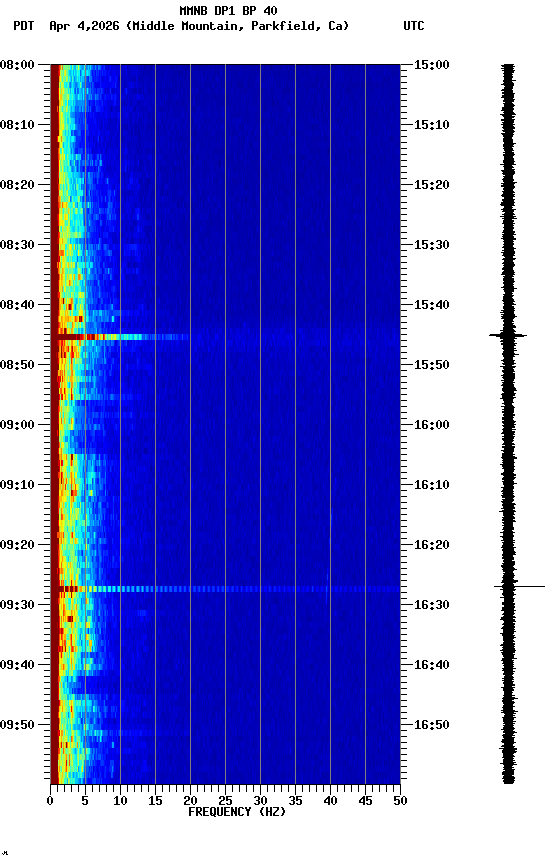Click the 10 Hz frequency tick label

(120, 801)
